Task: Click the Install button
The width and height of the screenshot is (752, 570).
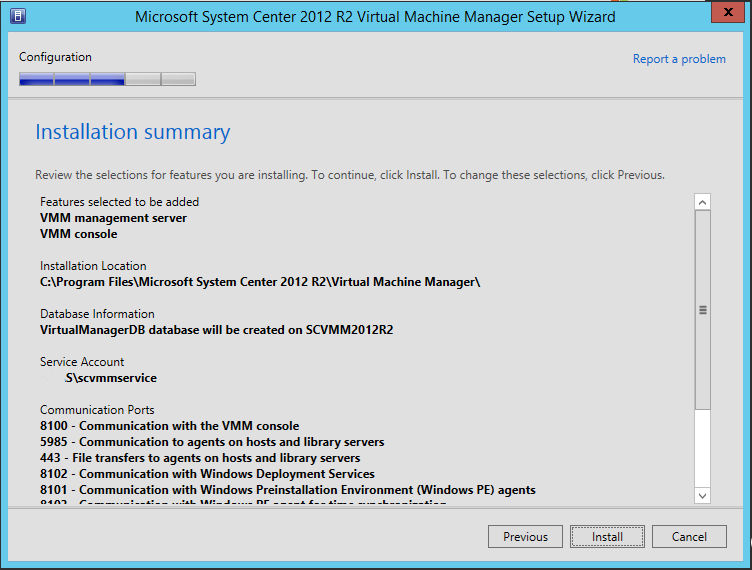Action: [x=607, y=536]
